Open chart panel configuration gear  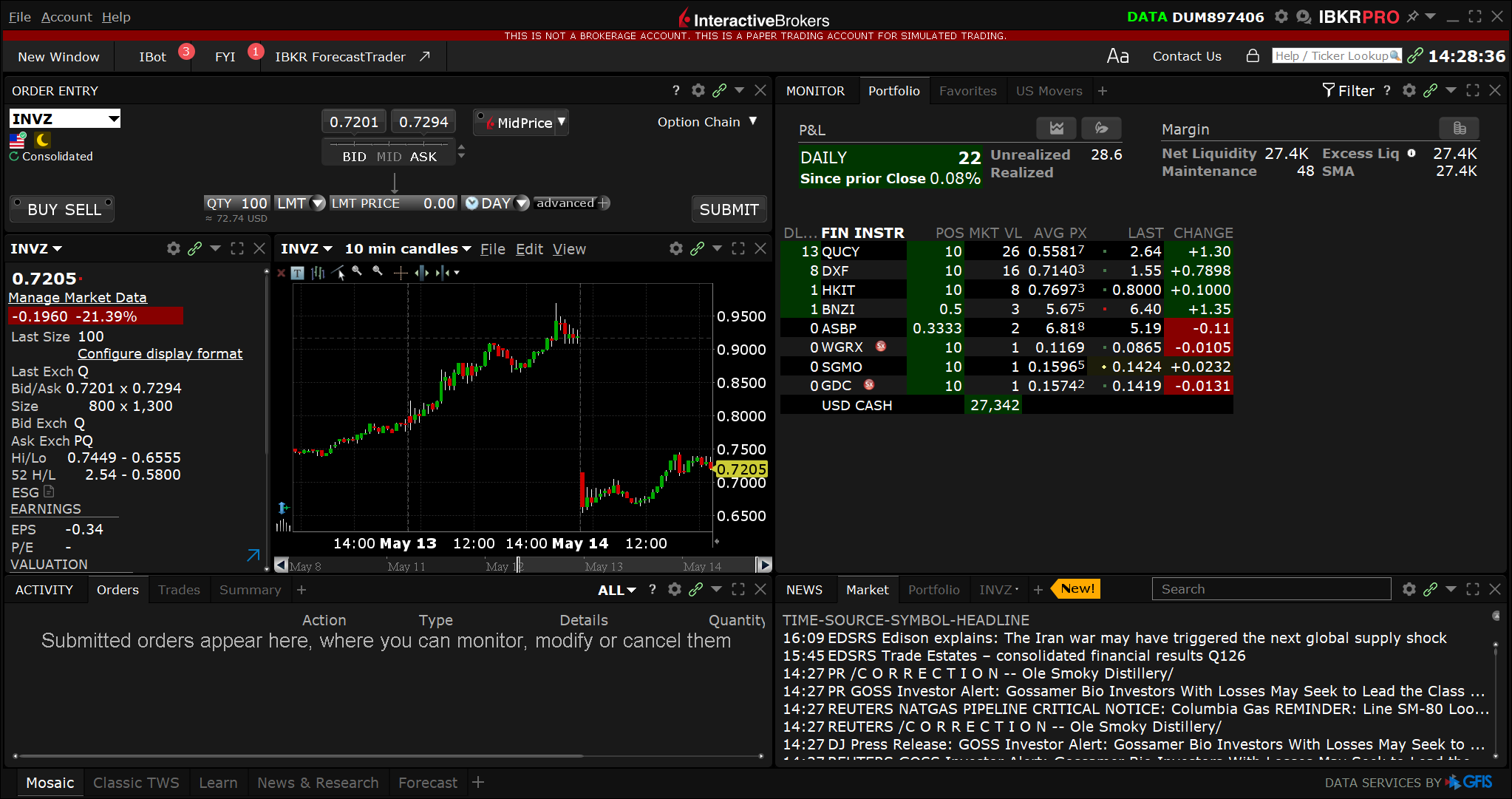[676, 248]
